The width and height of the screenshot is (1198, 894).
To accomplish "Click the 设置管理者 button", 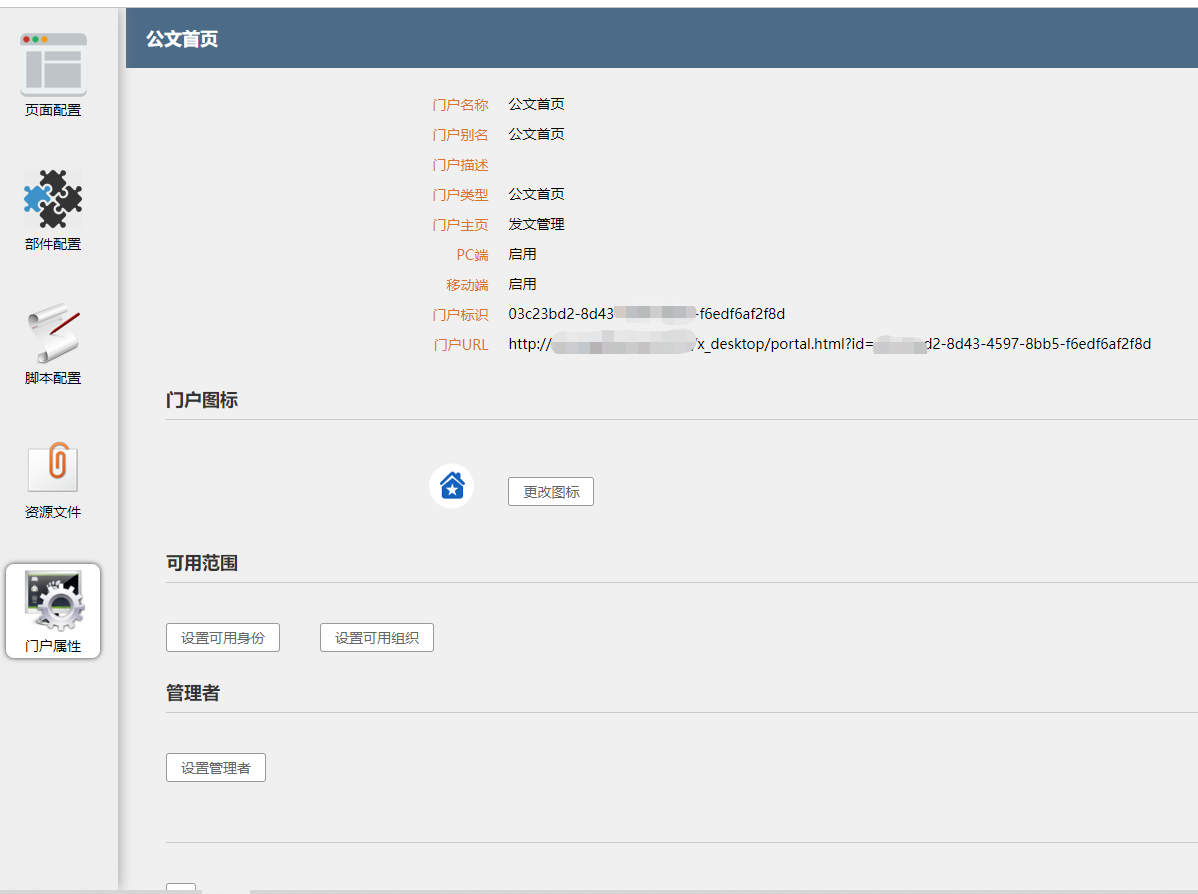I will point(215,767).
